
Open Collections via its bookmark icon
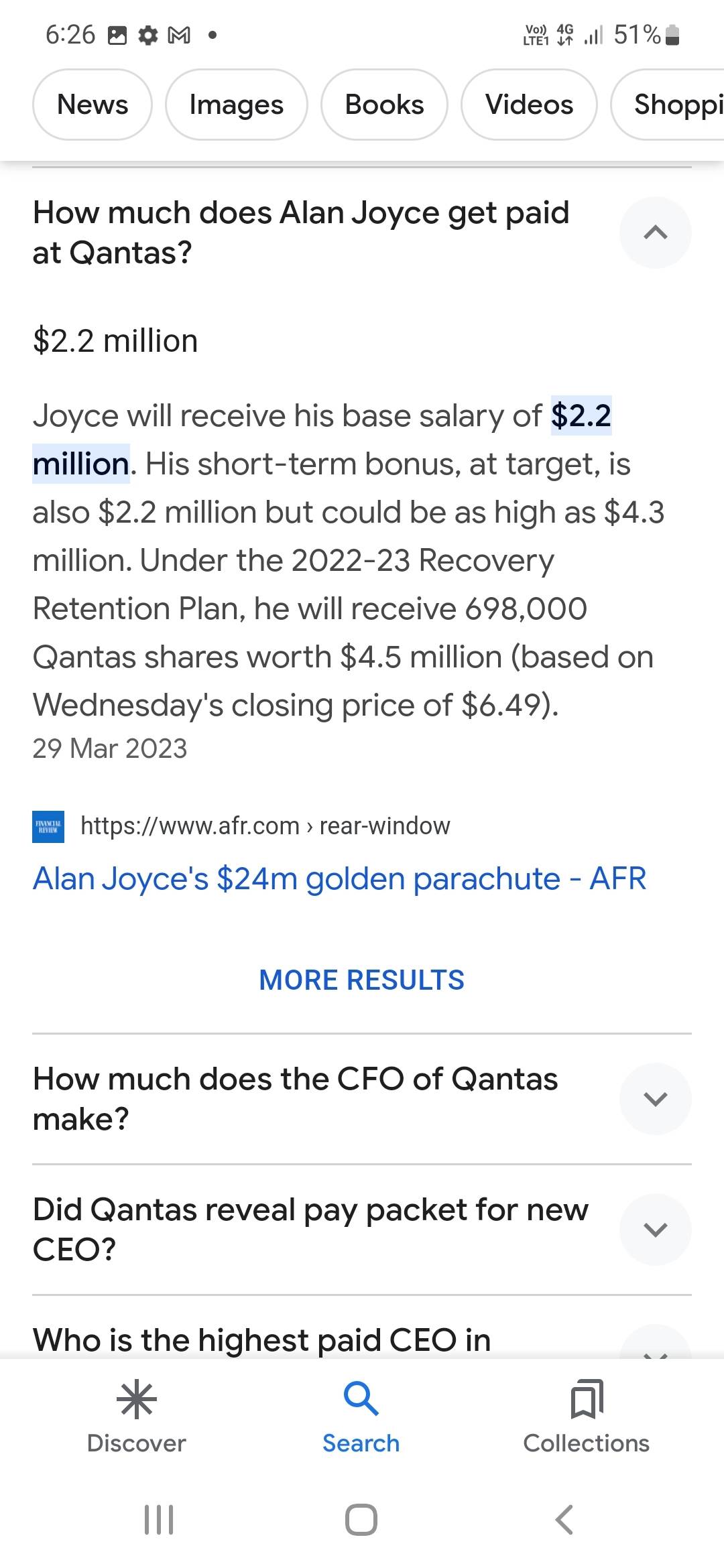[585, 1397]
